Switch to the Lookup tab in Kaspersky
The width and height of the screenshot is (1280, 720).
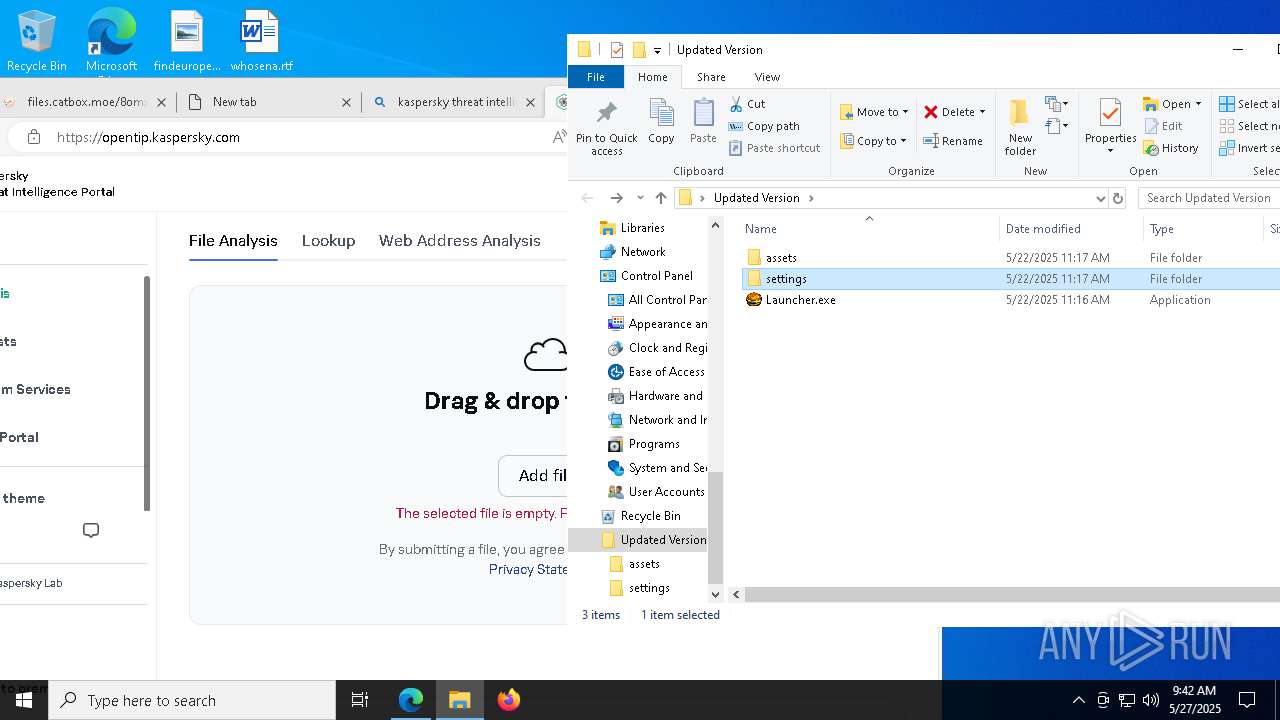click(328, 240)
